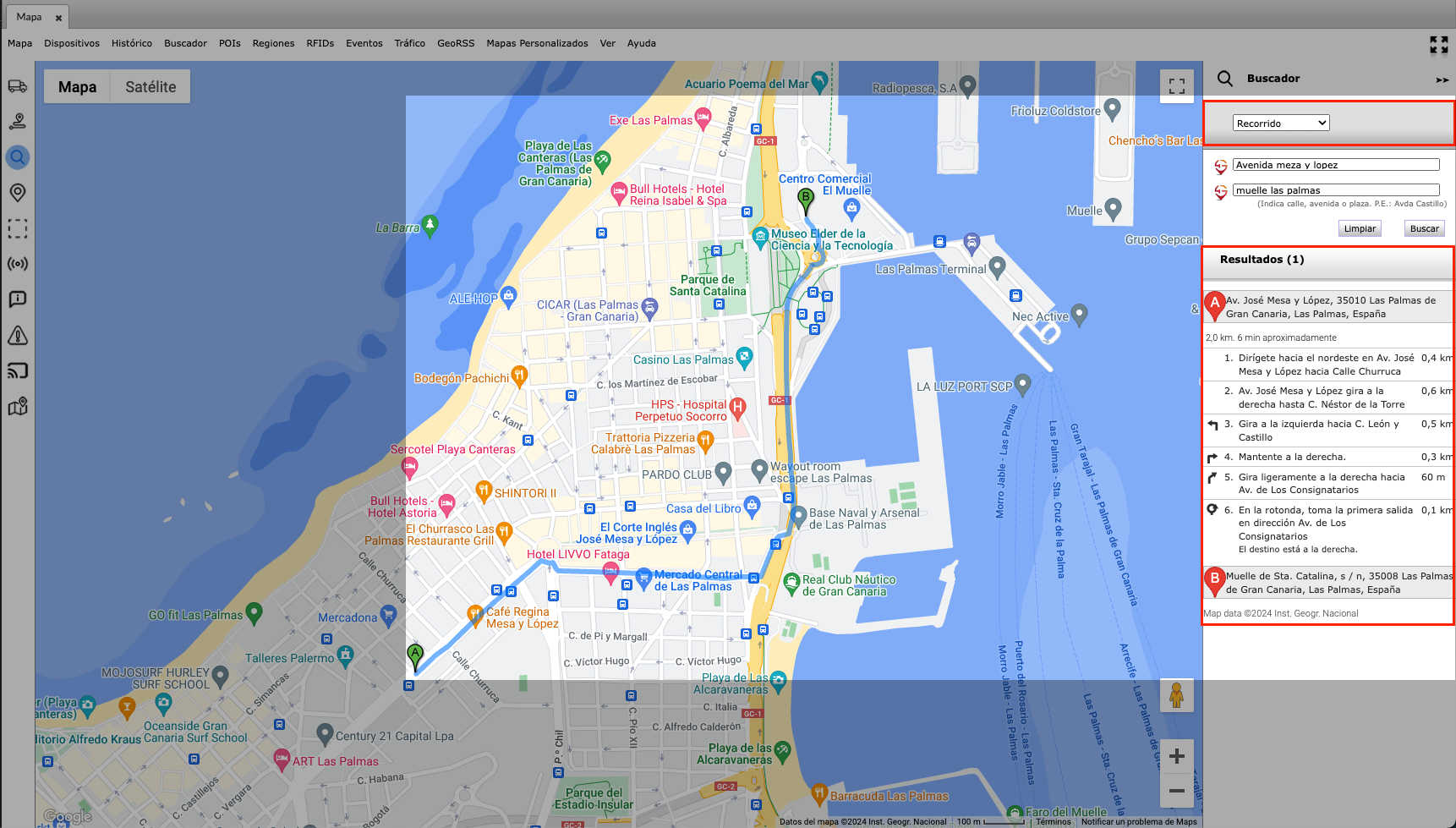Click the Mercado Central de Las Palmas marker
The width and height of the screenshot is (1456, 828).
tap(643, 578)
